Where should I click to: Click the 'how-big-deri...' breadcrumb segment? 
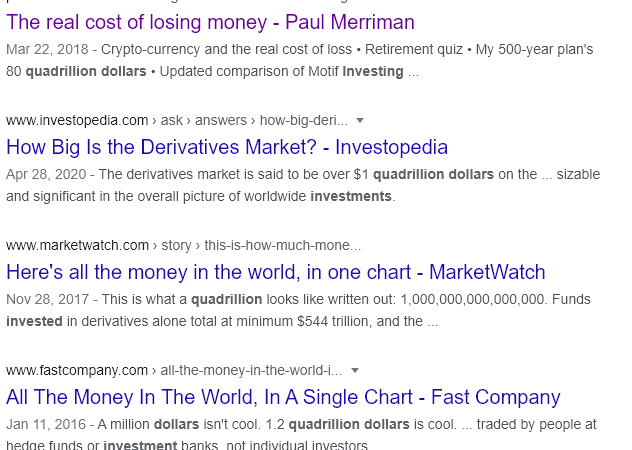coord(304,120)
